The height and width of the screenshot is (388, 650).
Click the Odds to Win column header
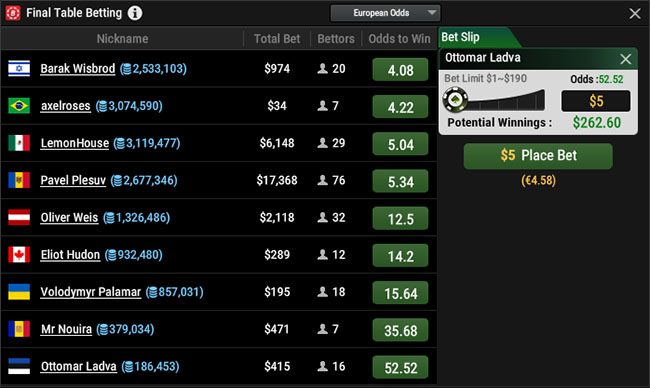400,39
